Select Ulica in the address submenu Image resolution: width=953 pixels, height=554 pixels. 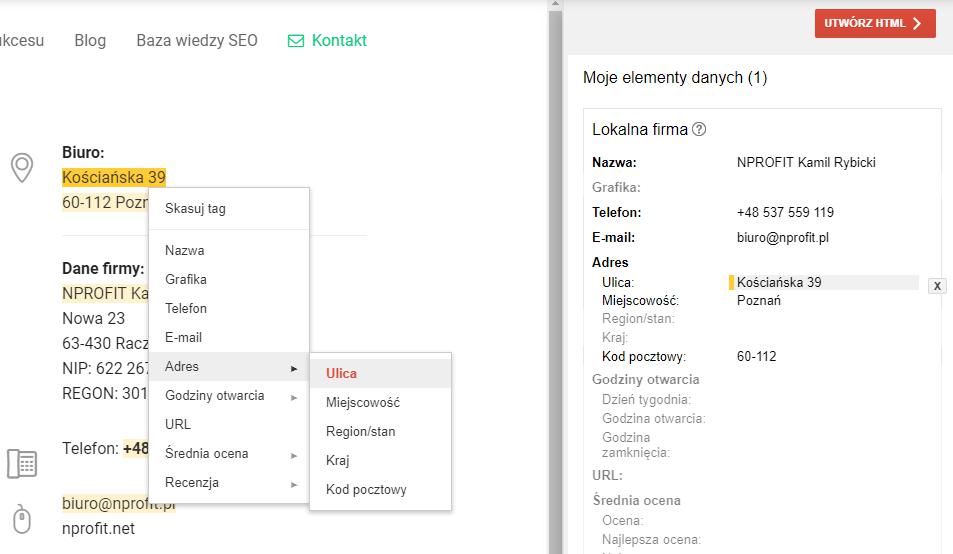341,374
